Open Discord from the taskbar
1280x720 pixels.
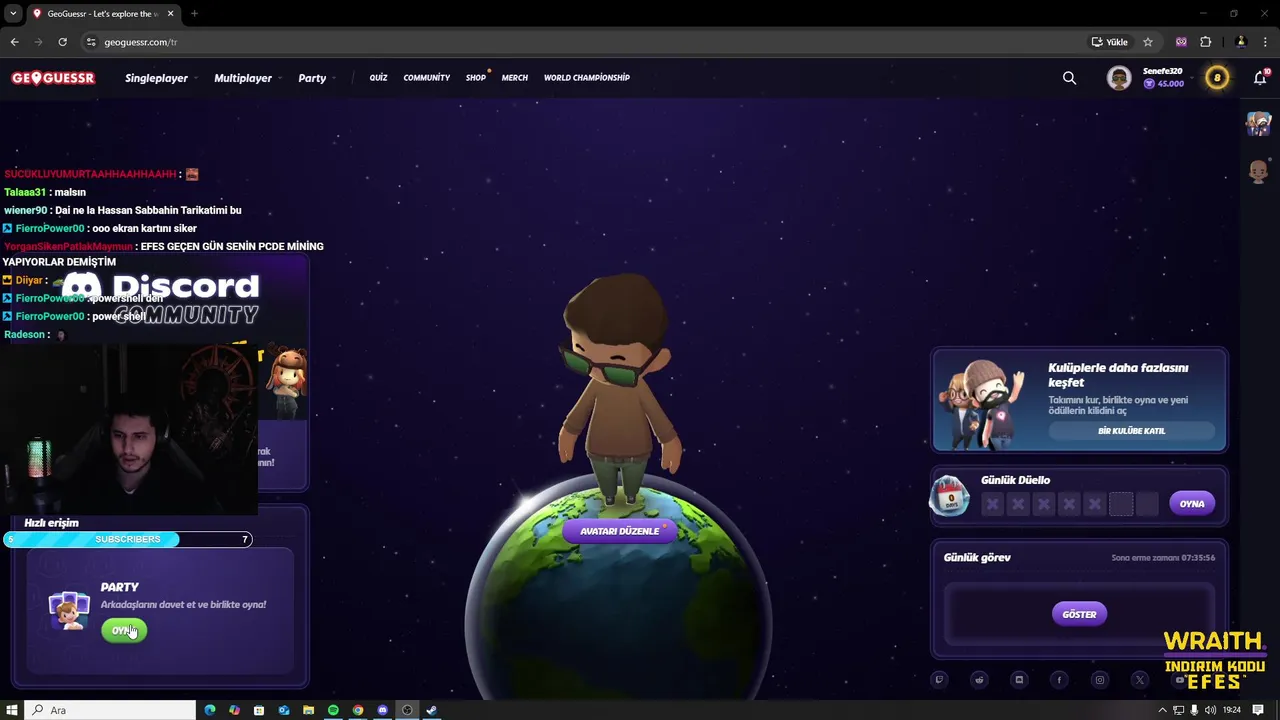pyautogui.click(x=382, y=710)
